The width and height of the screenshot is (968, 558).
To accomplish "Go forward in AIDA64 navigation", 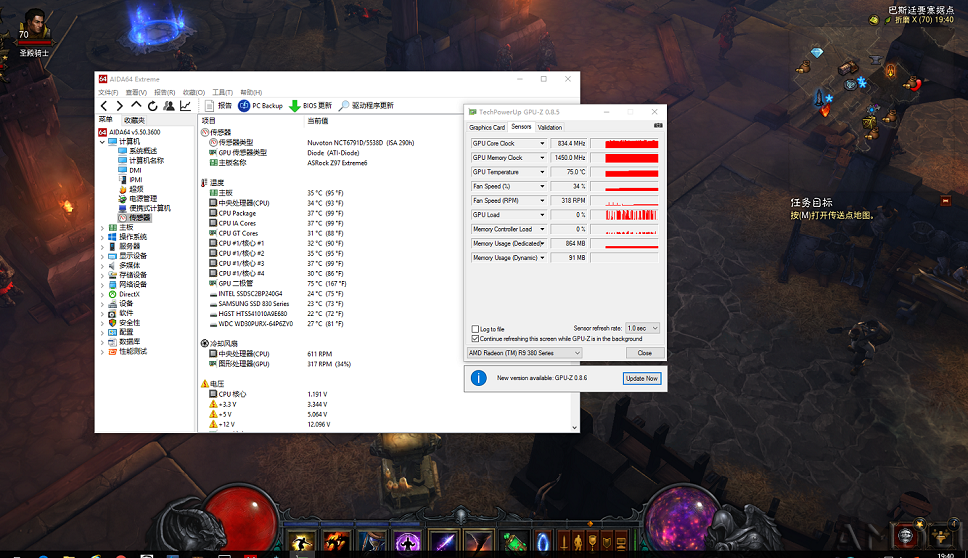I will [x=120, y=106].
